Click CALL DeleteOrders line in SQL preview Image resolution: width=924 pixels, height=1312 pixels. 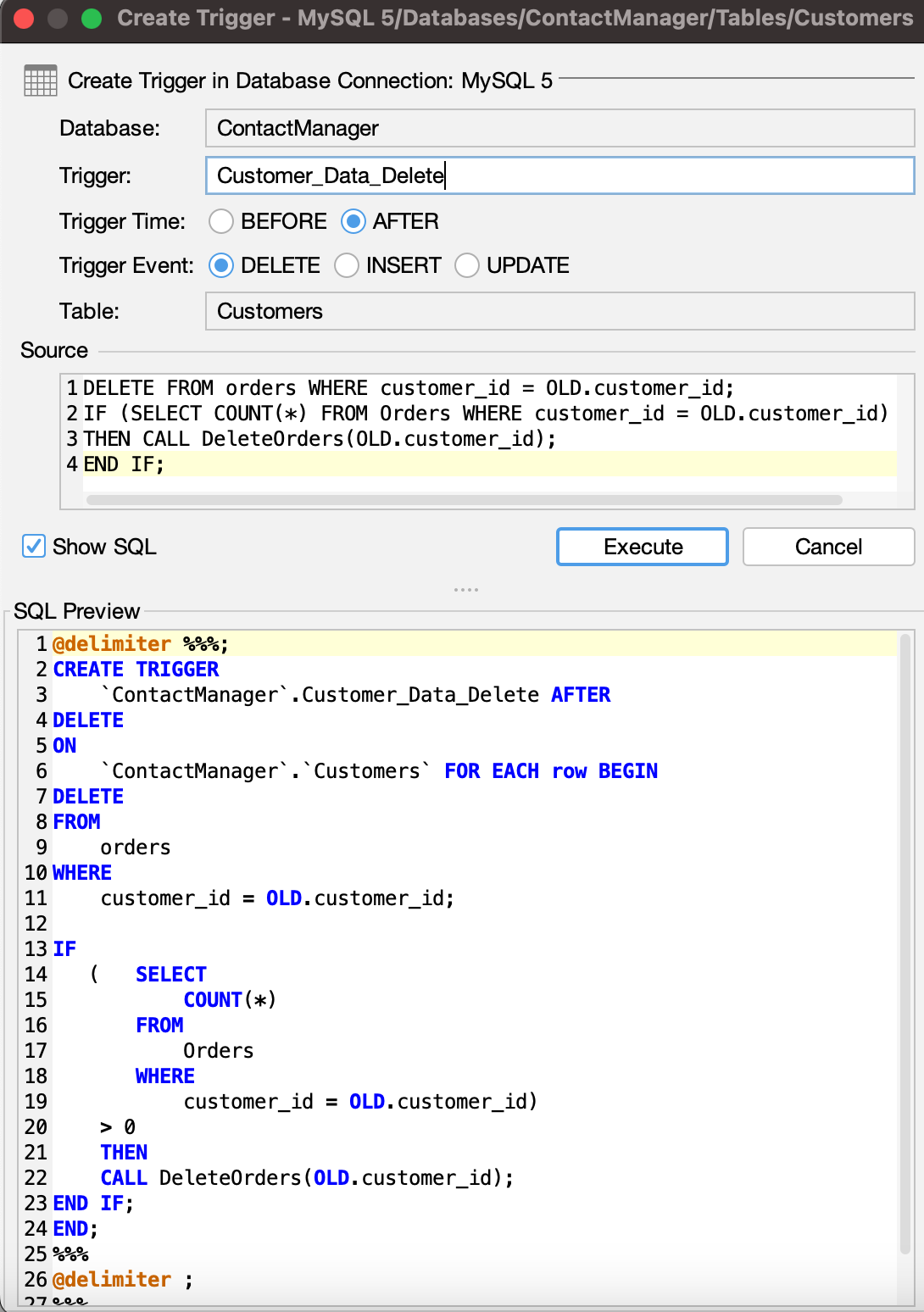point(307,1178)
